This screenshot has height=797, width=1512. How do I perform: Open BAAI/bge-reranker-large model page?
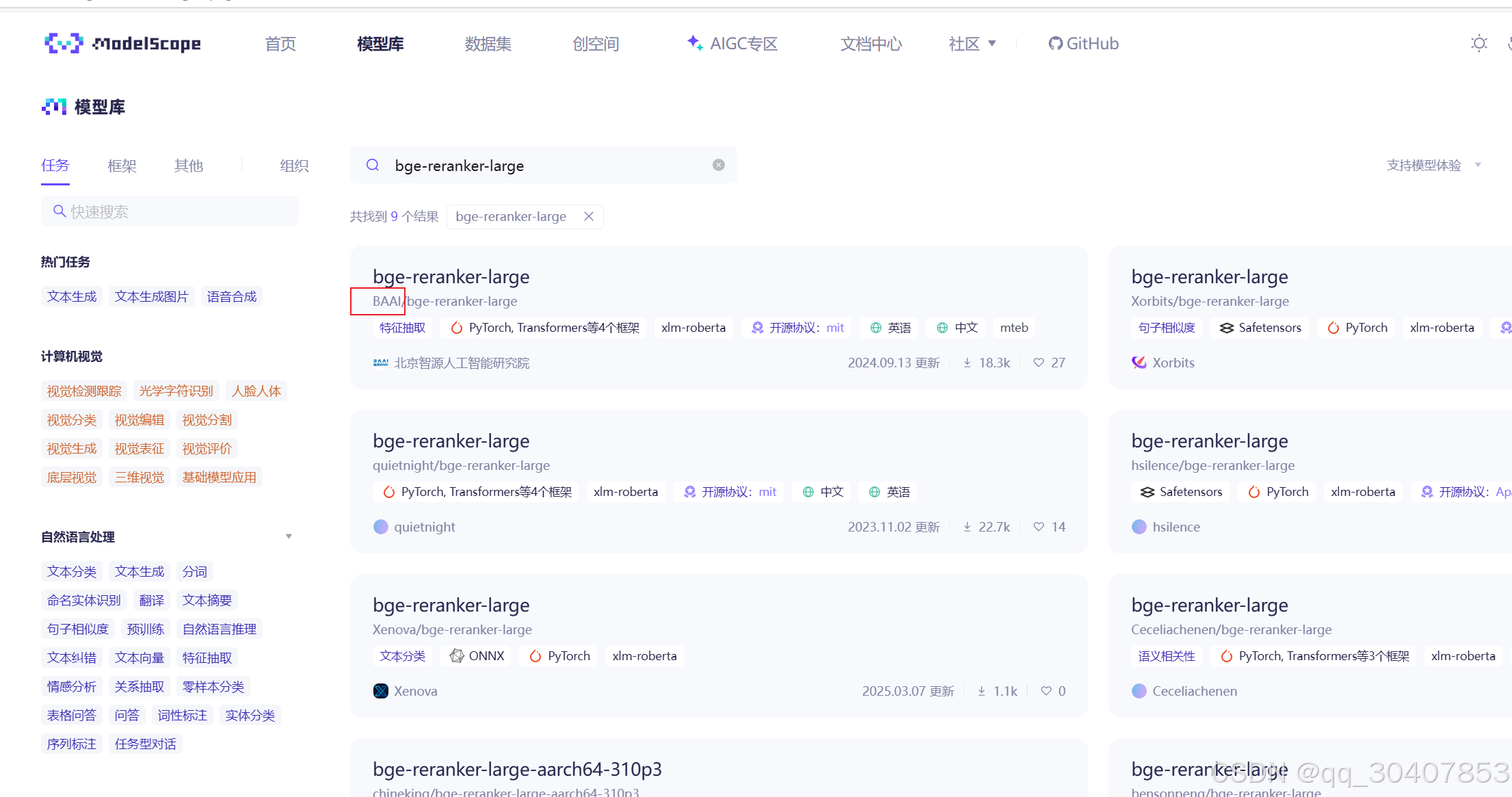coord(451,276)
